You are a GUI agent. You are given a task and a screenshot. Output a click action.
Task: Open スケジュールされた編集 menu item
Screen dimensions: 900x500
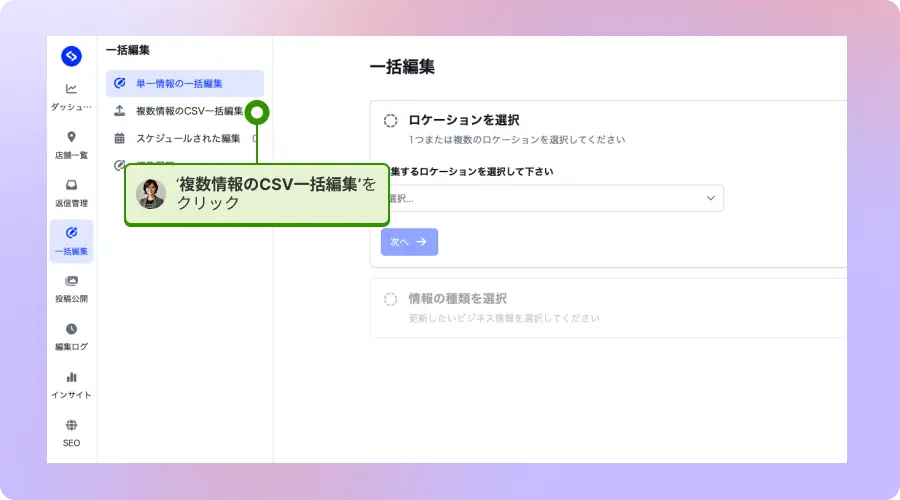188,138
